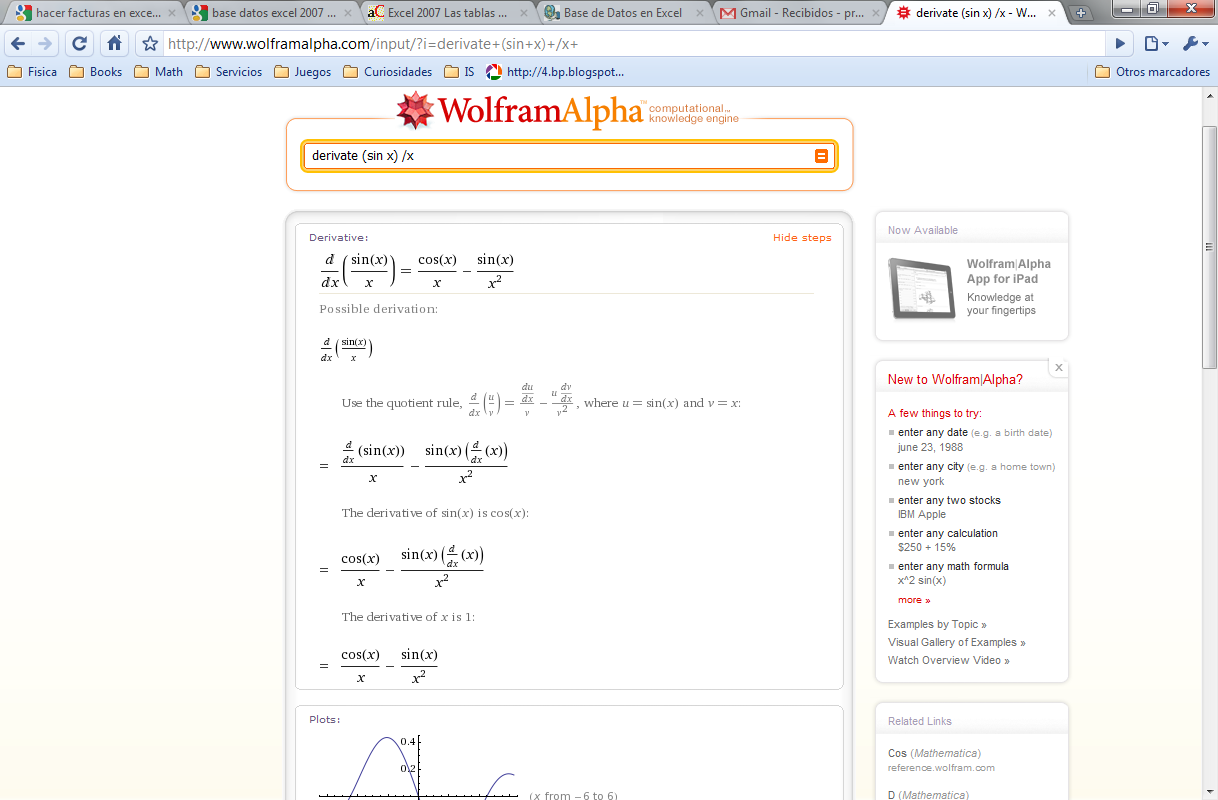Click inside the WolframAlpha query field
The height and width of the screenshot is (800, 1218).
[560, 156]
